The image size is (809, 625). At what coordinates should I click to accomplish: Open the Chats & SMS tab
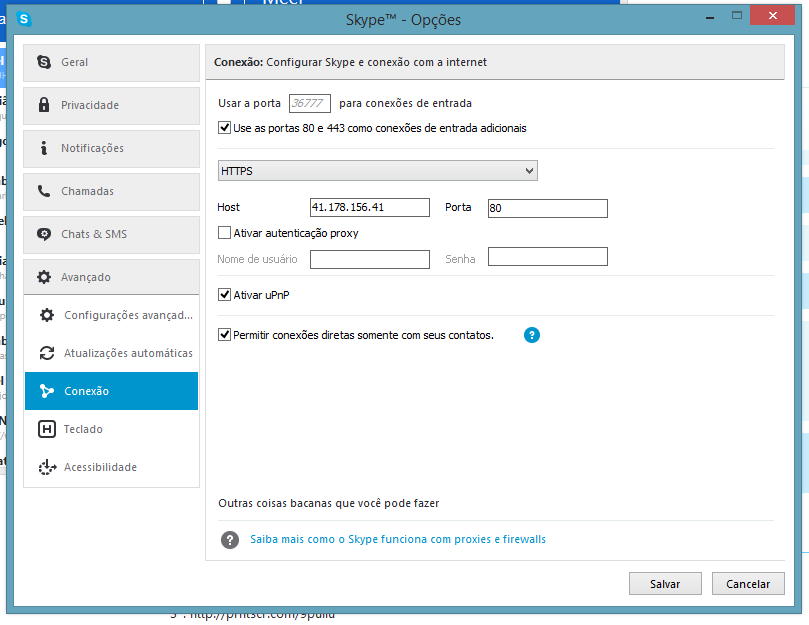coord(111,235)
